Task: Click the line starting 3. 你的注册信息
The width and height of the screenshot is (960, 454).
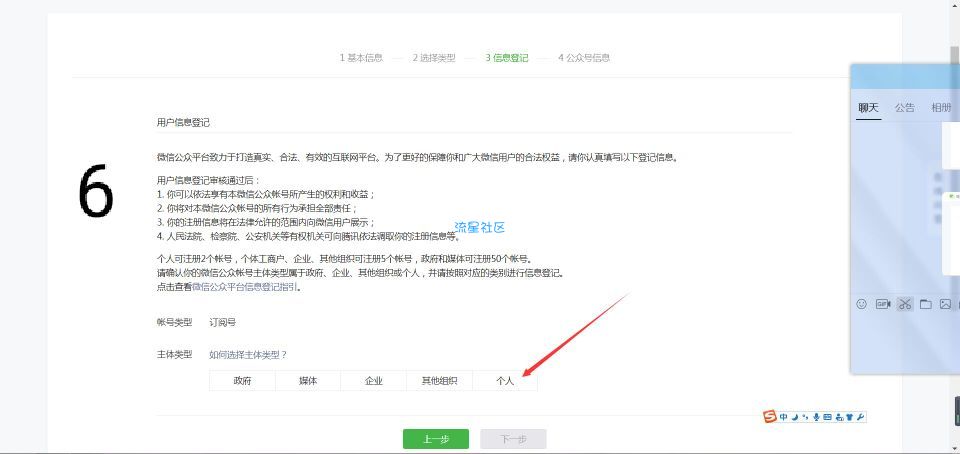Action: [266, 222]
